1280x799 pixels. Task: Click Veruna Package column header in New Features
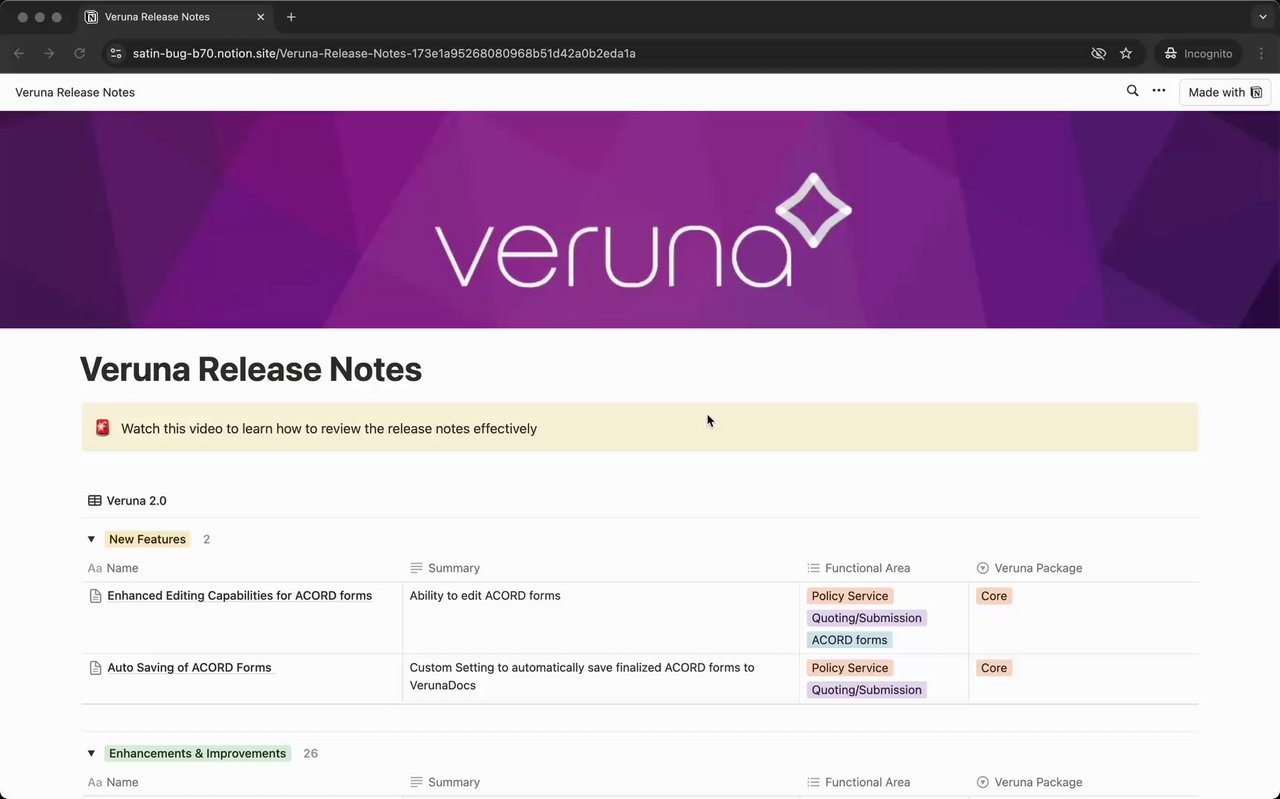coord(1029,568)
